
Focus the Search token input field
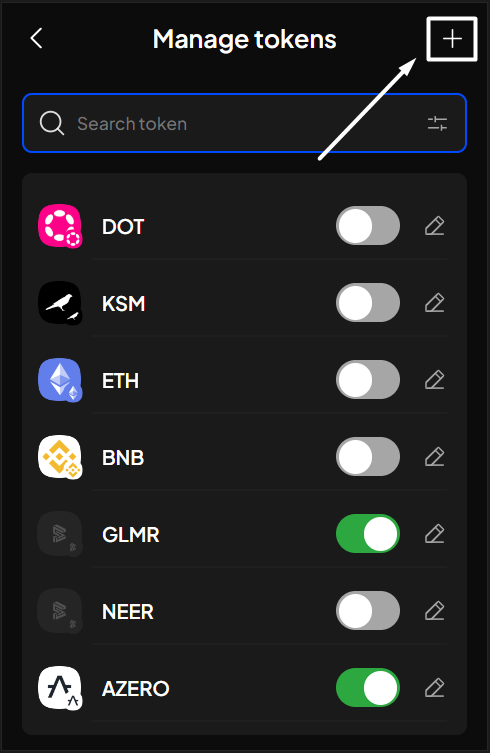coord(245,123)
